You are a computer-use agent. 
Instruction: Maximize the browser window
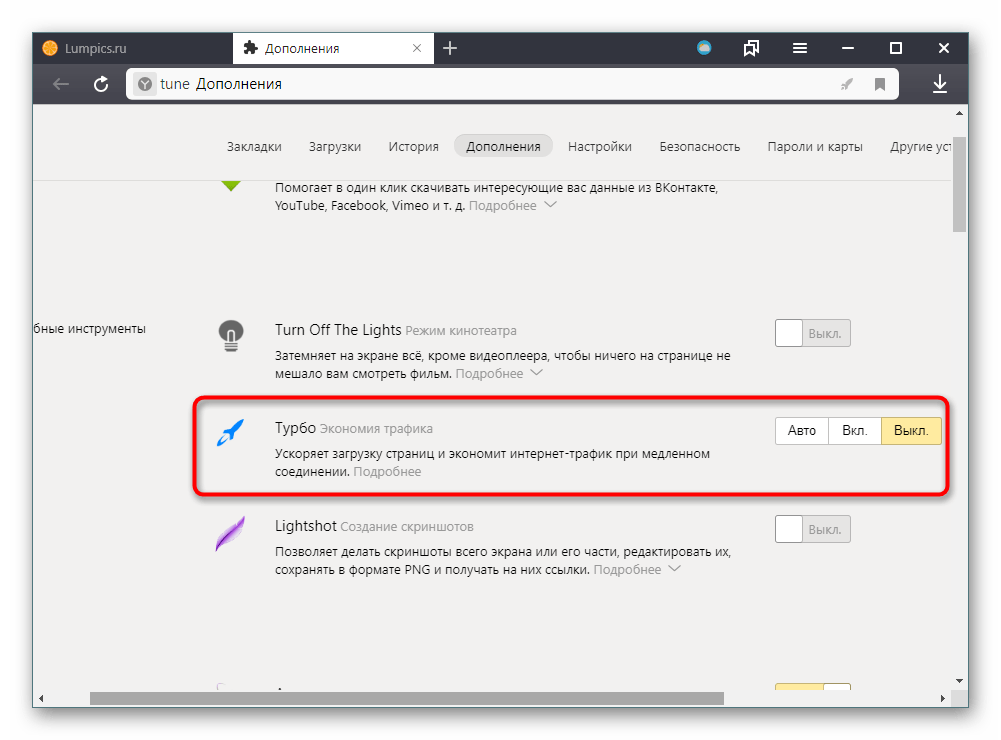click(x=896, y=48)
